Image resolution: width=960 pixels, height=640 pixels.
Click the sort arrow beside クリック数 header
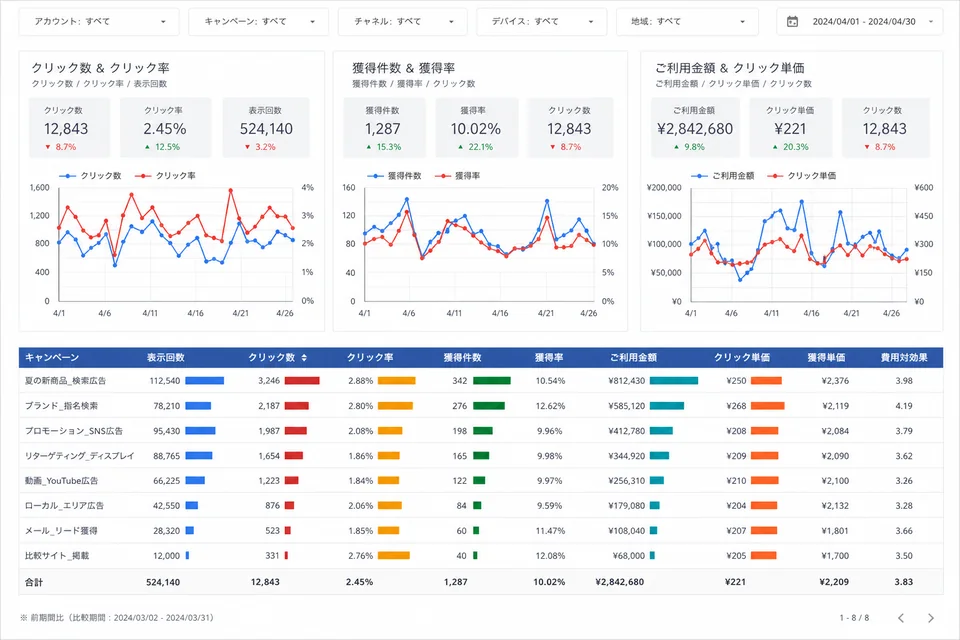point(304,358)
